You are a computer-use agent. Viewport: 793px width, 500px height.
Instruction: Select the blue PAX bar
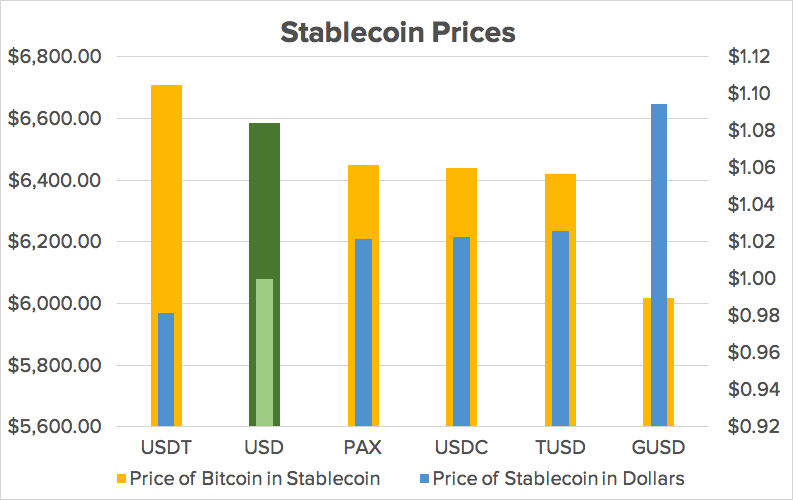click(363, 333)
